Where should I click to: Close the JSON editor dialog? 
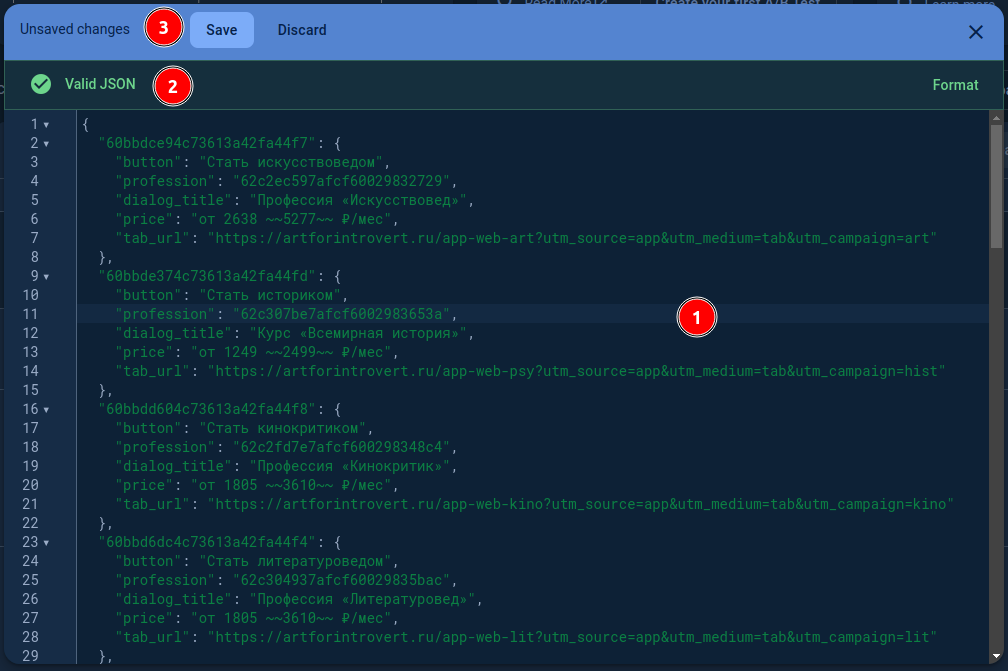(976, 32)
